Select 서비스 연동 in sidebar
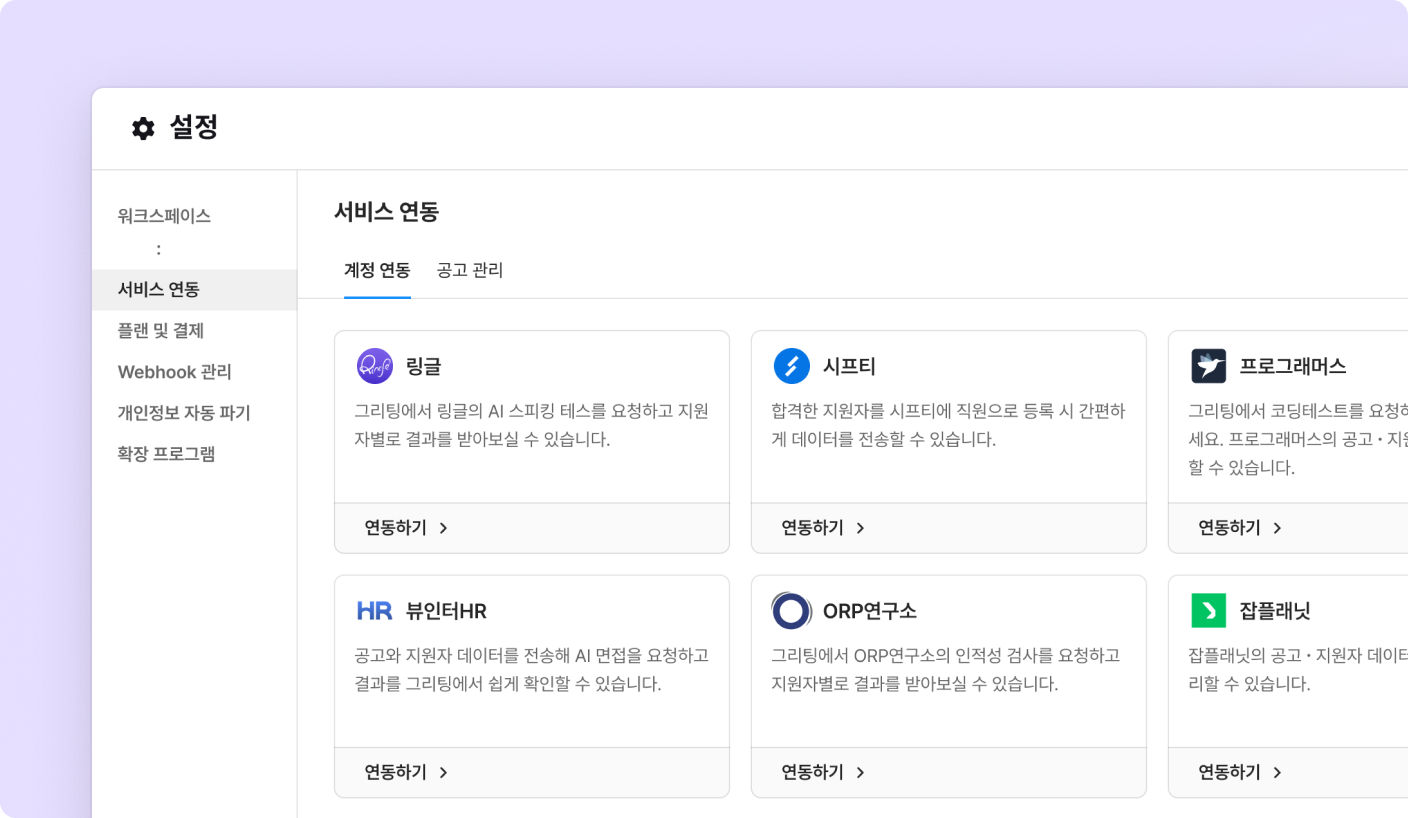 (159, 290)
